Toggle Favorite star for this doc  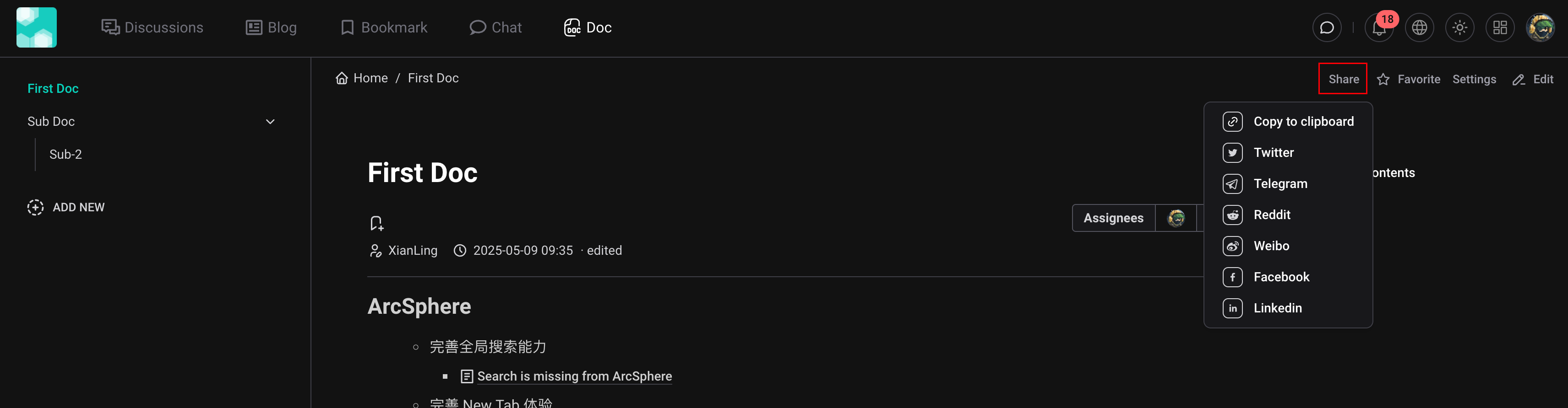[1409, 79]
